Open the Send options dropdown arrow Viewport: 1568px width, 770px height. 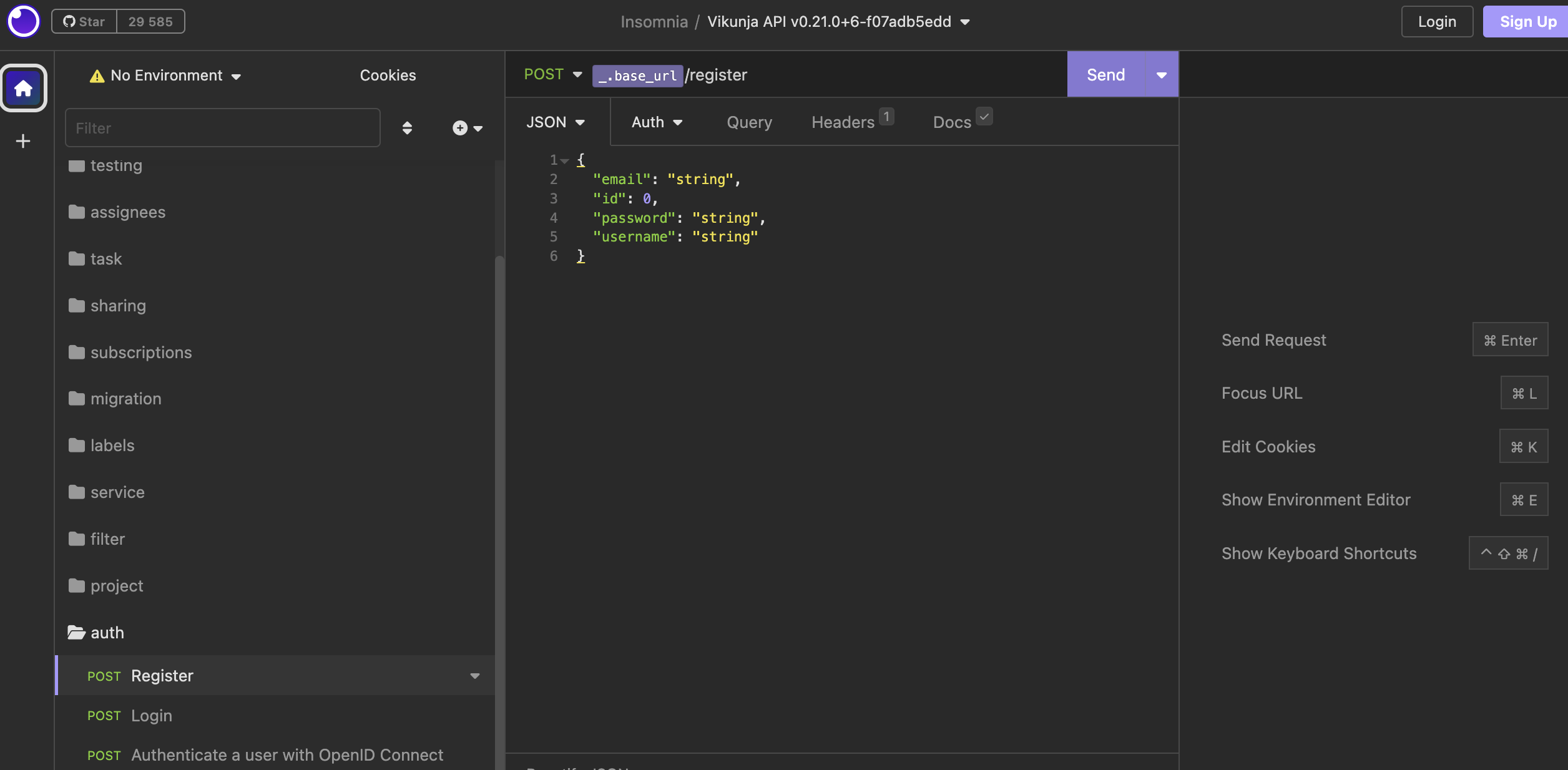pos(1161,75)
